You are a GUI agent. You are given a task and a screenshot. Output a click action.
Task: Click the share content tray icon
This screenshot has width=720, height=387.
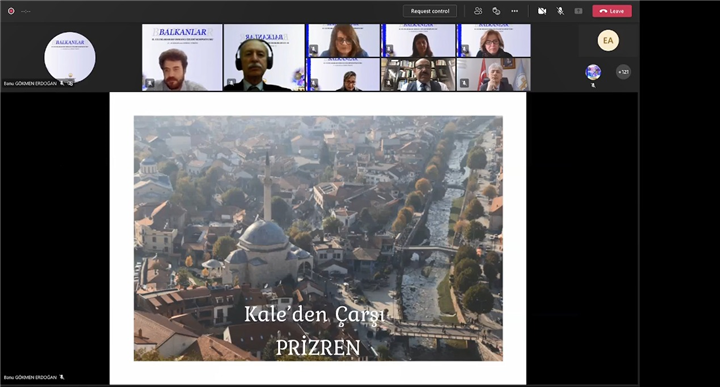[578, 11]
